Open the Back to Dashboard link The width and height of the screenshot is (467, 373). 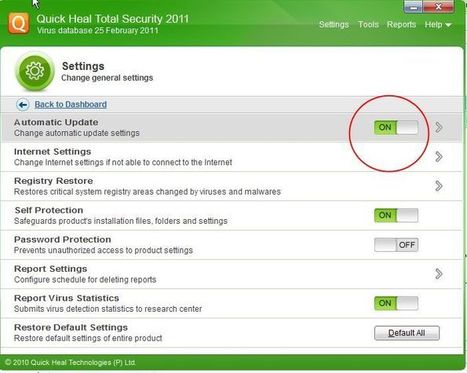[x=71, y=104]
